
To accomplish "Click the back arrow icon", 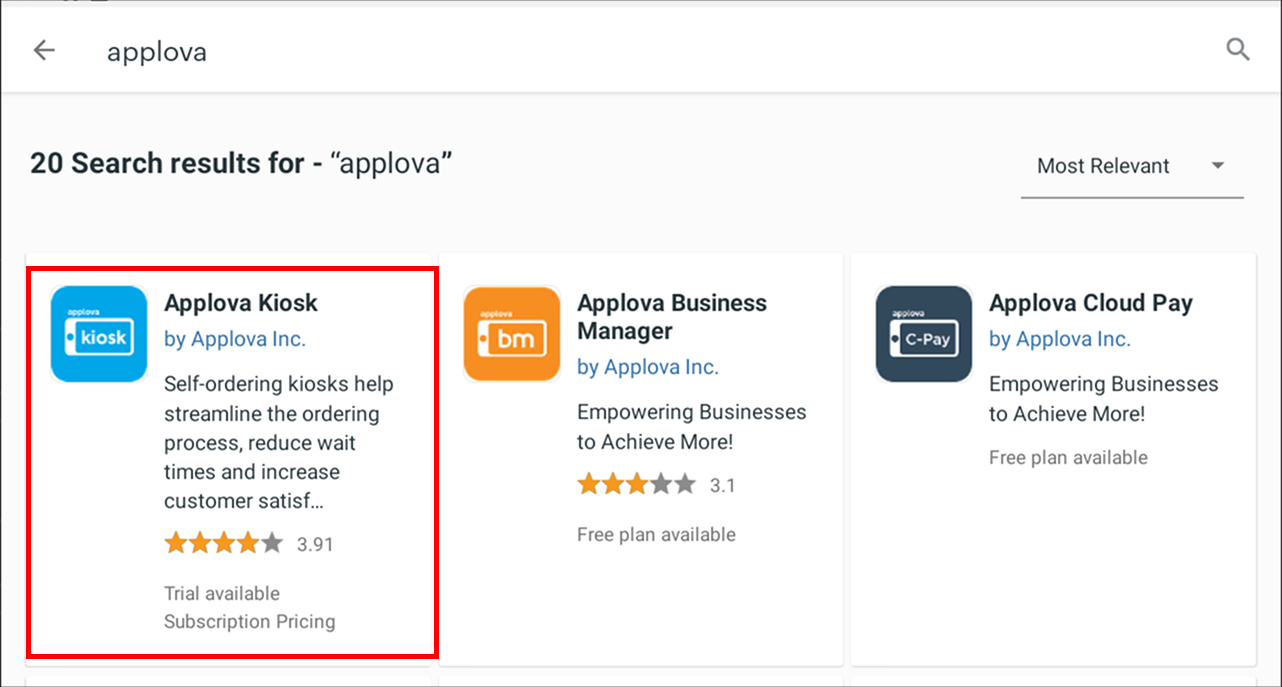I will point(44,50).
